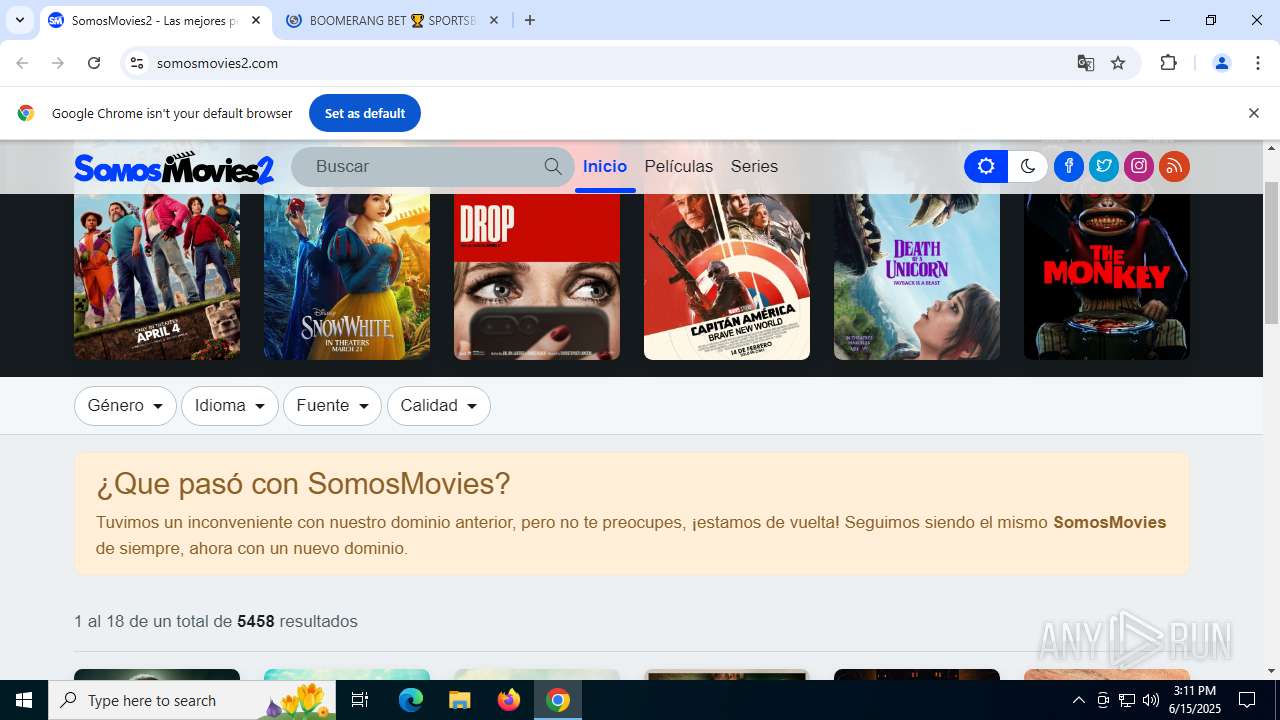The width and height of the screenshot is (1280, 720).
Task: Open Capitán América Brave New World poster
Action: (727, 276)
